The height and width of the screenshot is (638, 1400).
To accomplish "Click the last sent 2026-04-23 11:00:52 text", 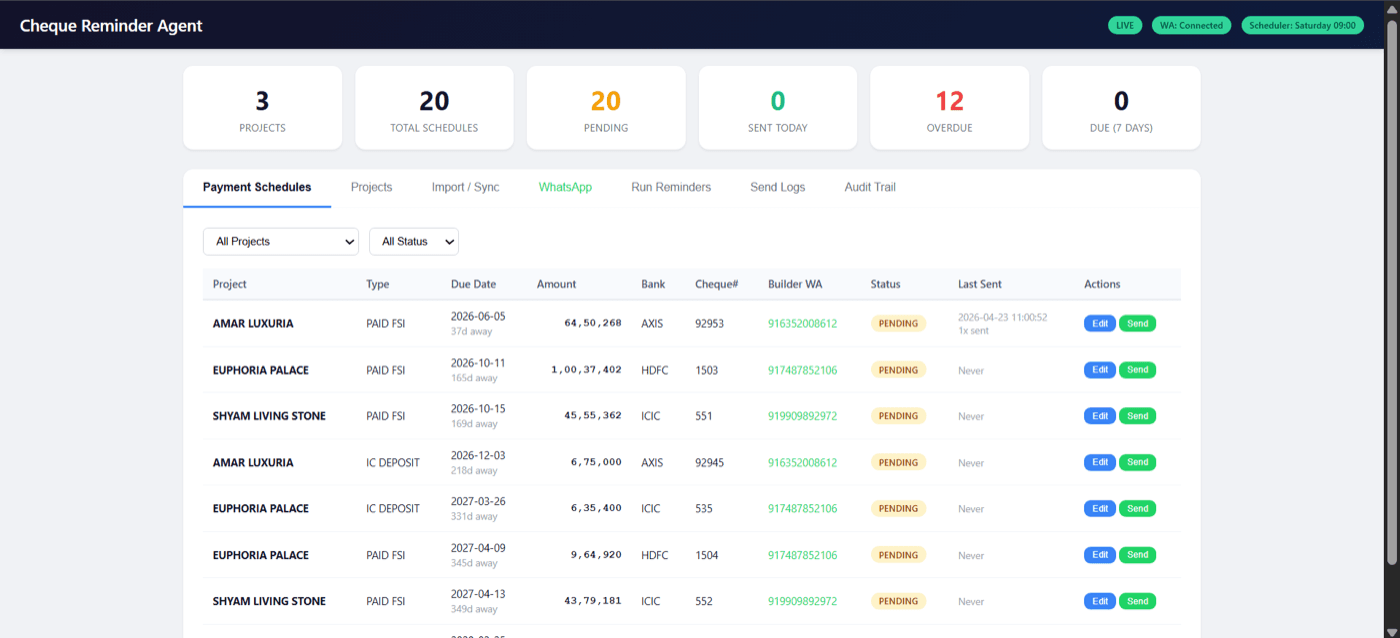I will (x=1003, y=317).
